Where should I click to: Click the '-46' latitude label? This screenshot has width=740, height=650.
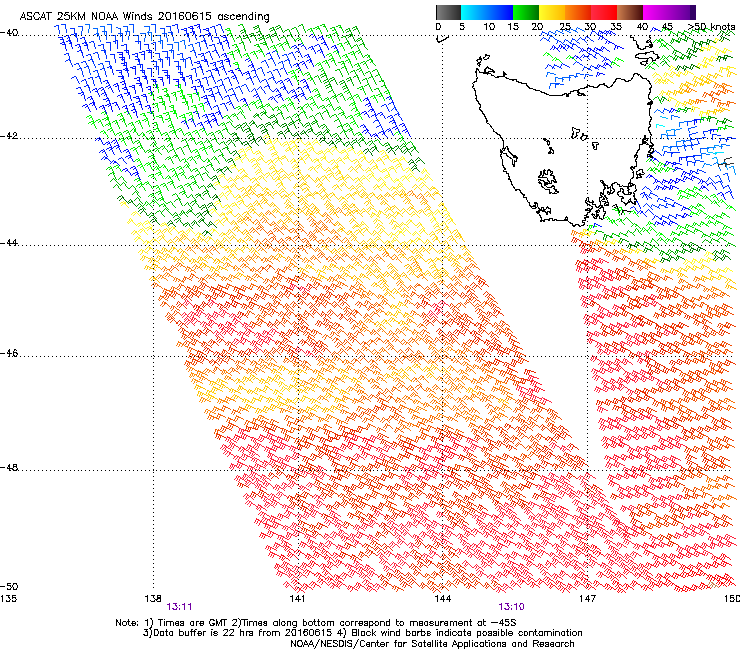pyautogui.click(x=9, y=353)
